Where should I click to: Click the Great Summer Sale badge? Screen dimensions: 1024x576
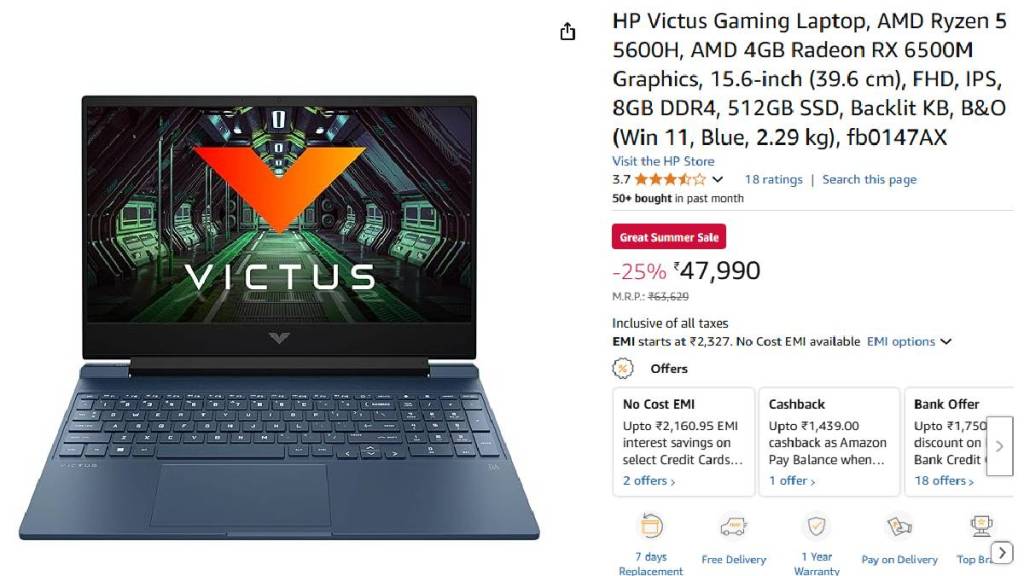pos(669,237)
